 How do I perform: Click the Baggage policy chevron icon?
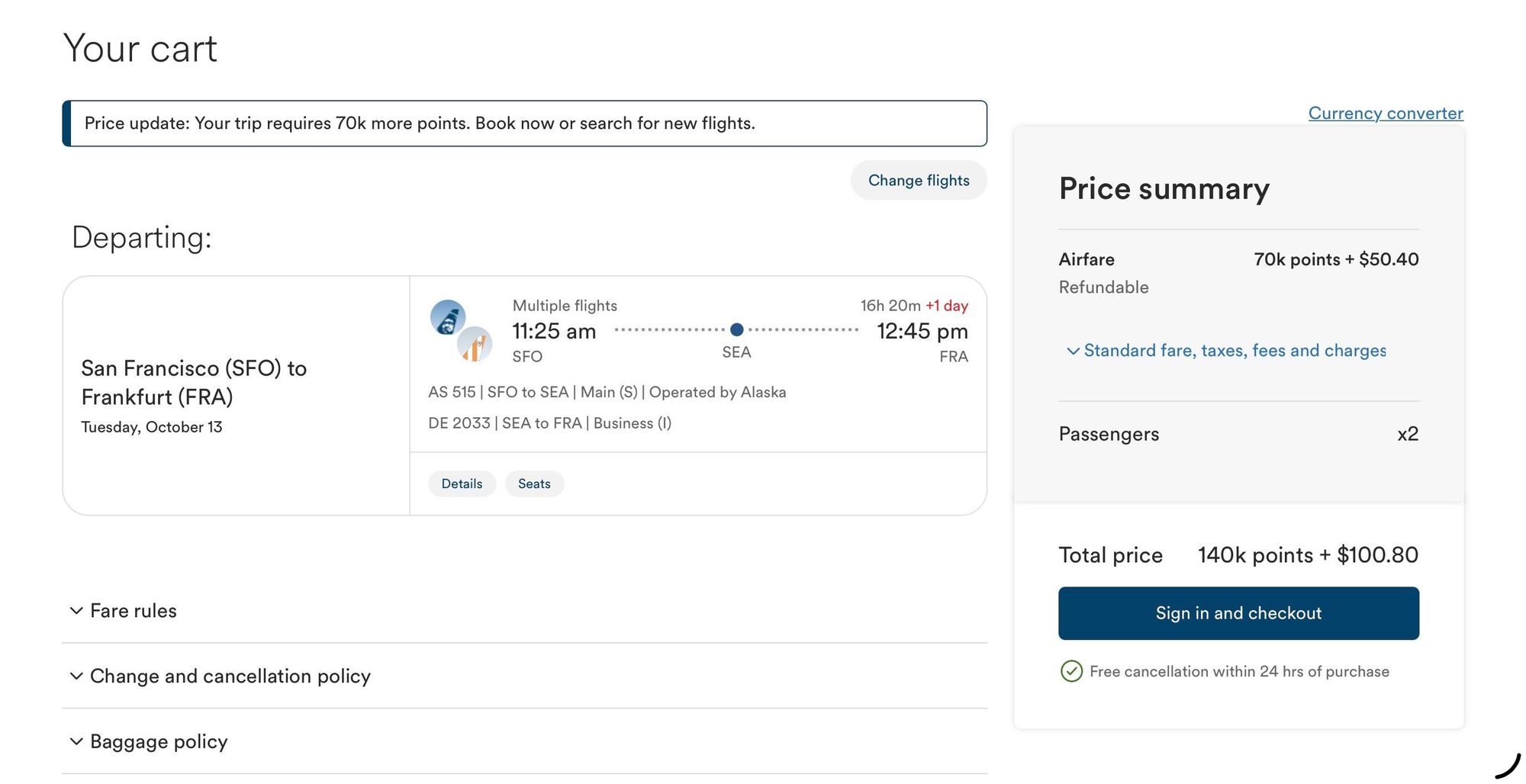(x=76, y=741)
